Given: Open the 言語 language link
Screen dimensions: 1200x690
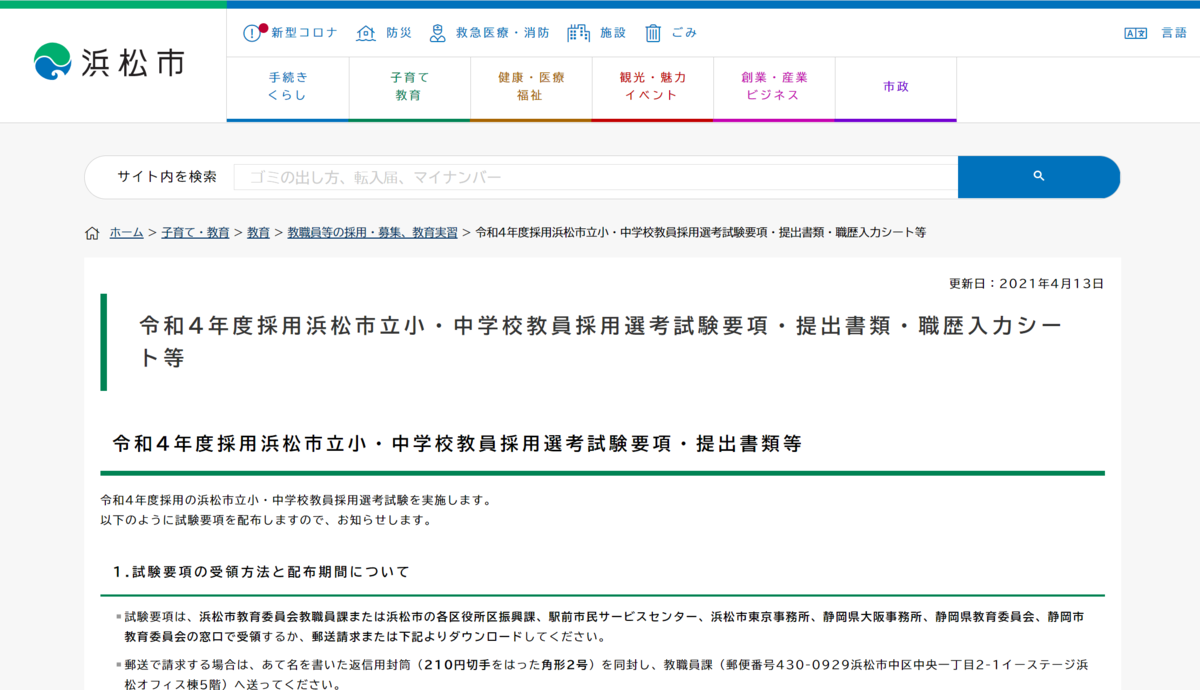Looking at the screenshot, I should 1174,33.
